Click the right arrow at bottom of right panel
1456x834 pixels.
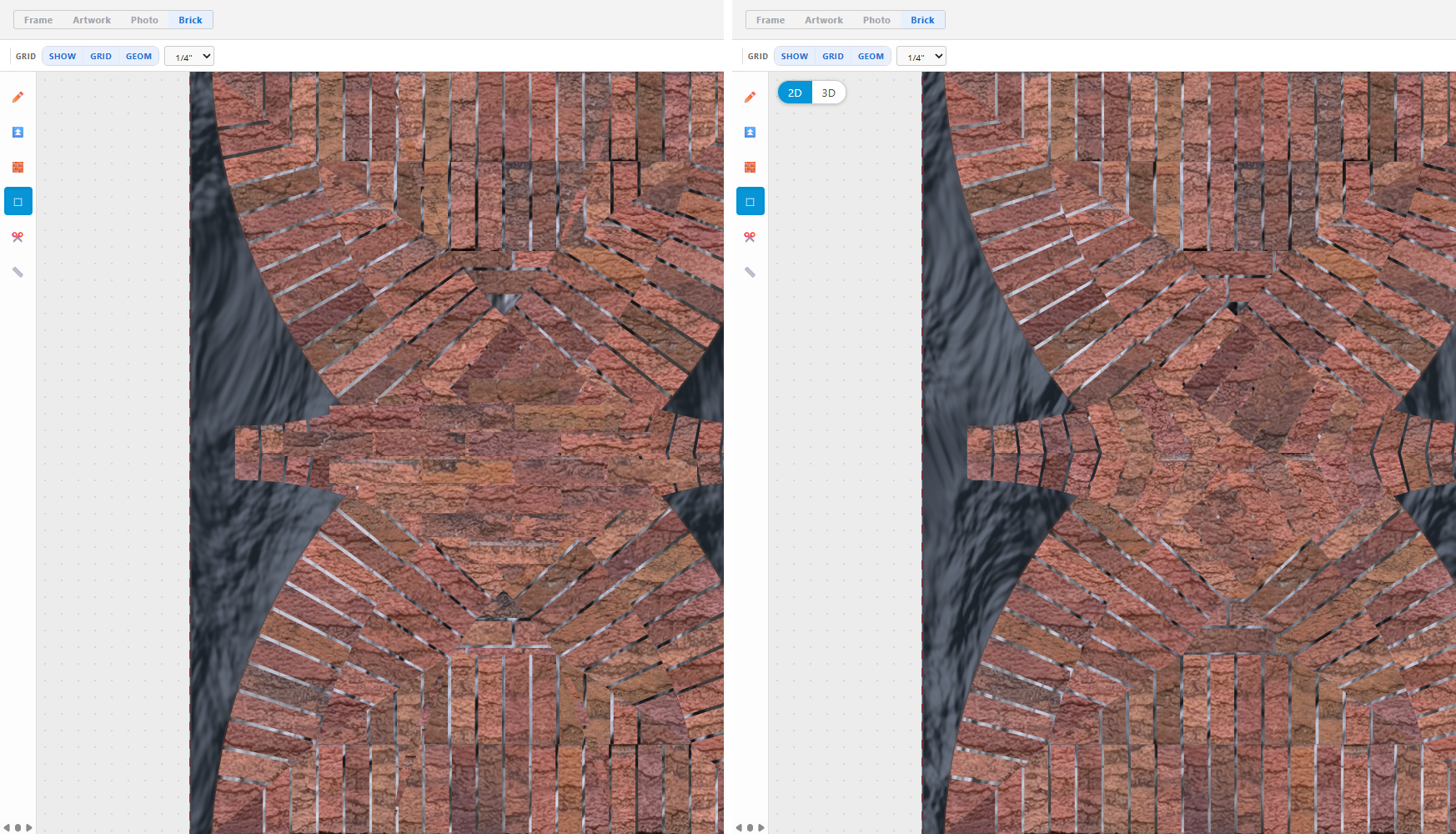pos(761,827)
